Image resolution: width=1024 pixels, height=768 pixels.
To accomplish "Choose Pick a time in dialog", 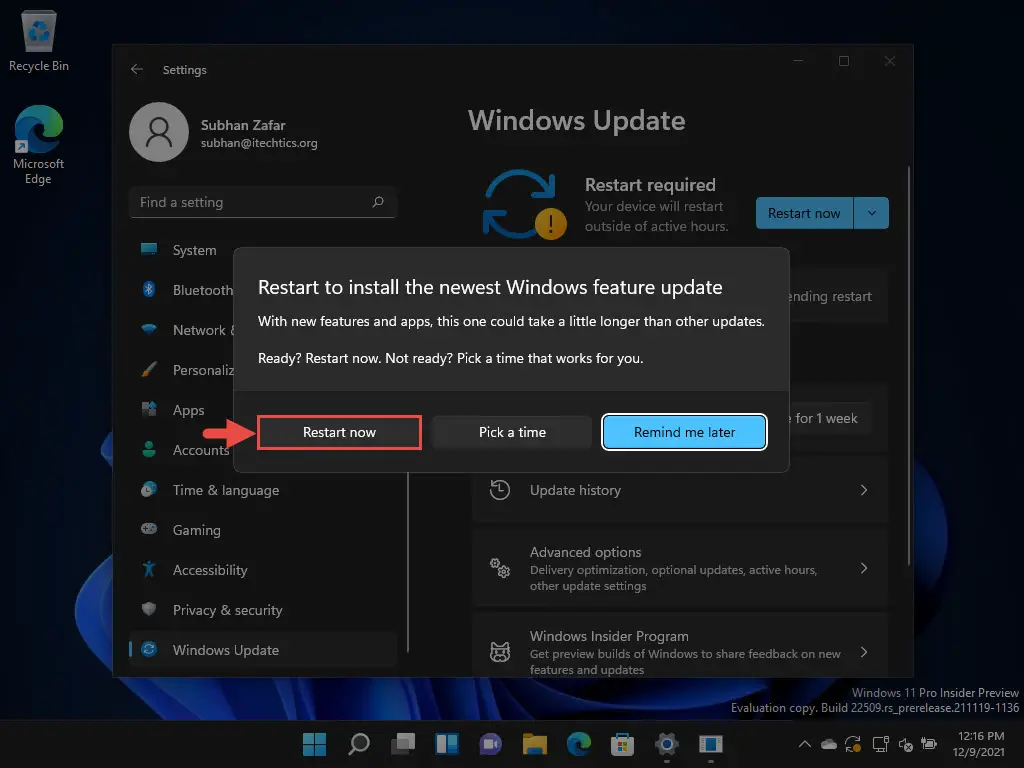I will pyautogui.click(x=512, y=432).
